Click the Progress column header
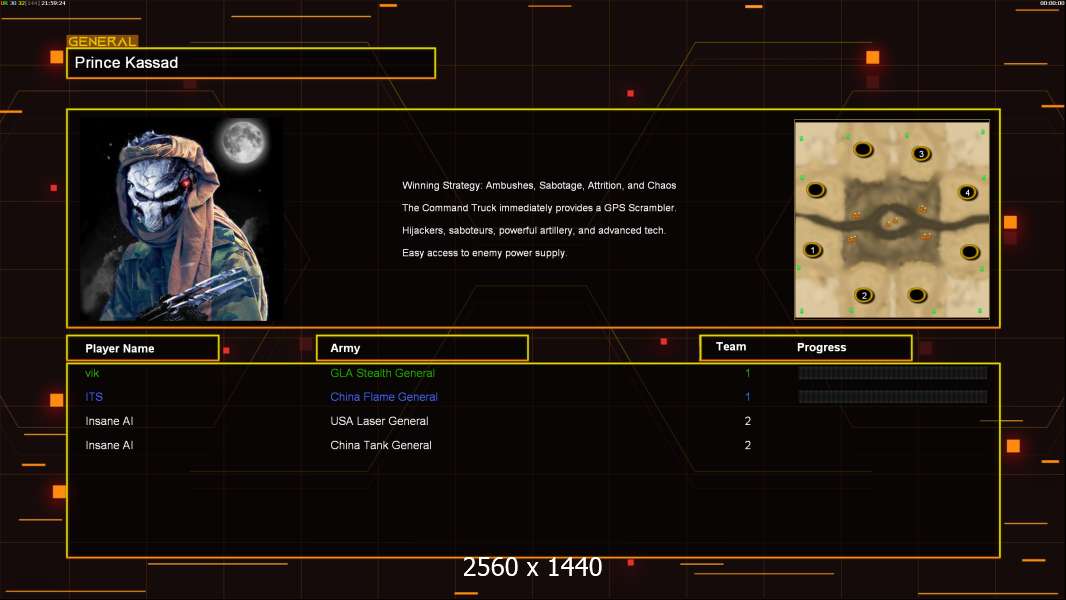This screenshot has height=600, width=1066. click(x=821, y=347)
